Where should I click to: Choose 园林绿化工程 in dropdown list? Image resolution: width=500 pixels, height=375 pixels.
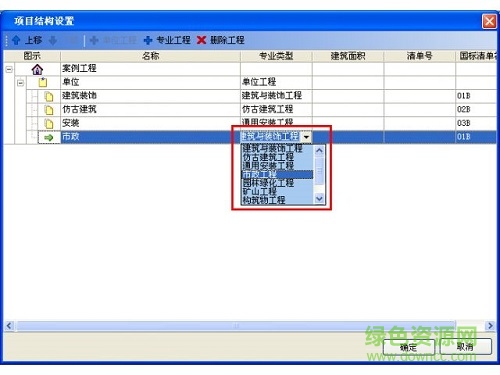277,183
